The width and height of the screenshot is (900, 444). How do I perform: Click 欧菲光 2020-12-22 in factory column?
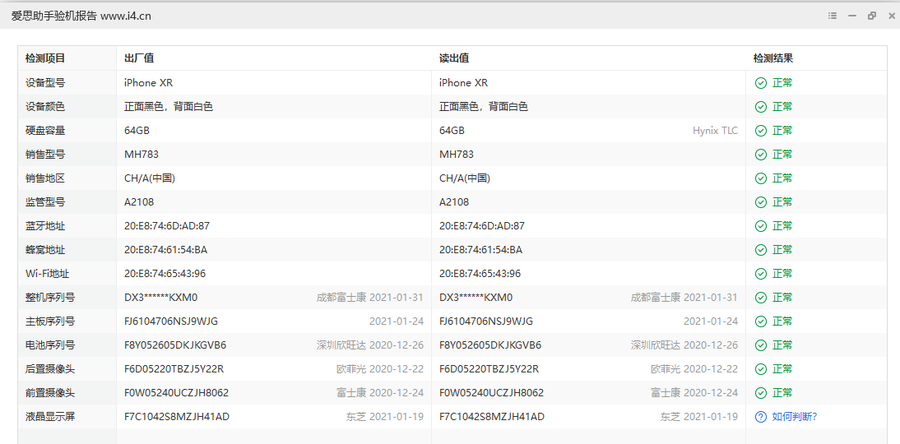tap(380, 369)
